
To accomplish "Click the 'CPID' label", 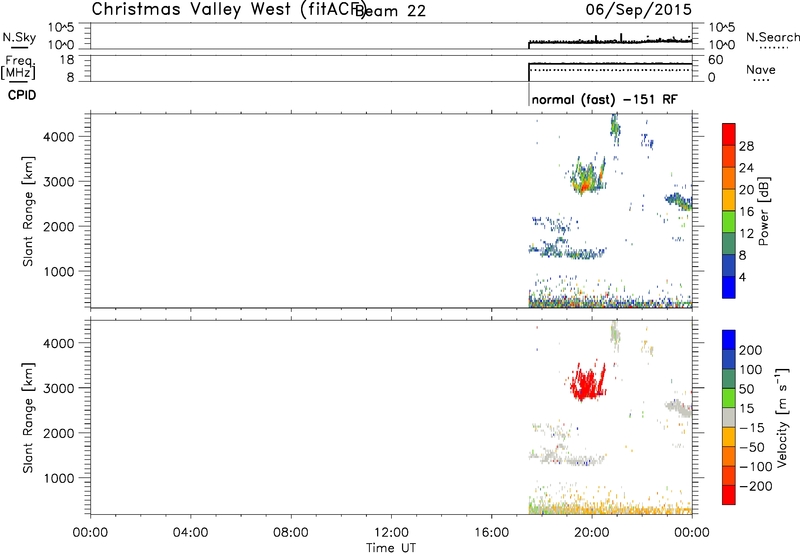I will tap(22, 95).
